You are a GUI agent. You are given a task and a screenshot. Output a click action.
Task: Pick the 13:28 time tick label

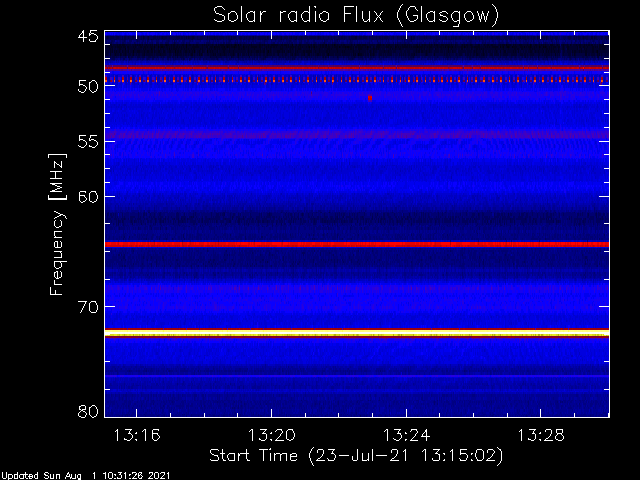tap(540, 436)
